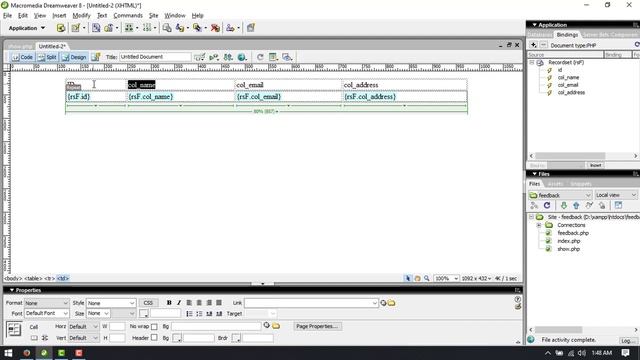Image resolution: width=640 pixels, height=360 pixels.
Task: Click the CSS button in Properties
Action: pyautogui.click(x=148, y=303)
